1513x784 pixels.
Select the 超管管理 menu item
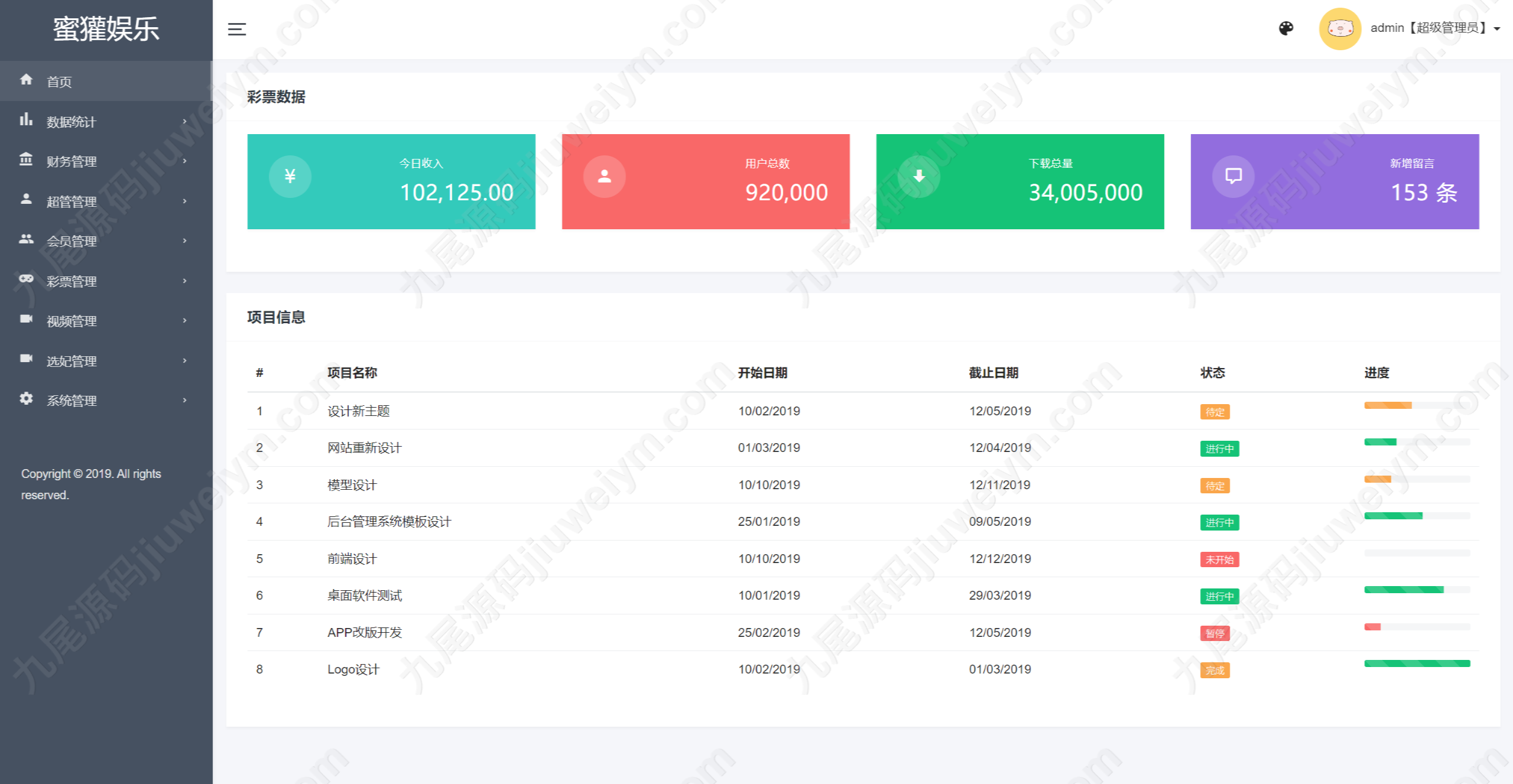point(106,201)
